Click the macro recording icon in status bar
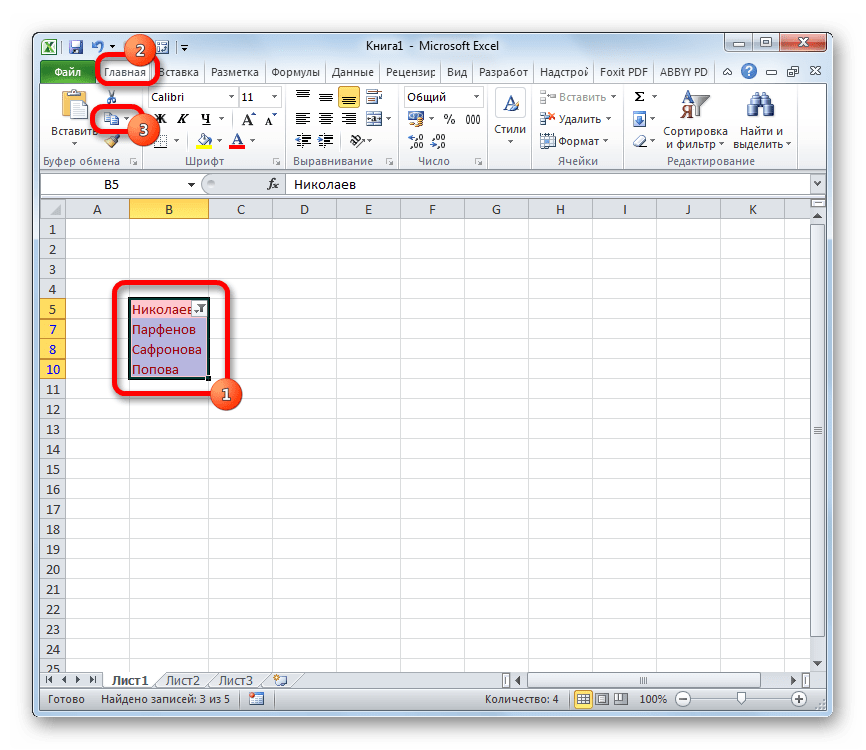Image resolution: width=866 pixels, height=750 pixels. pyautogui.click(x=256, y=699)
